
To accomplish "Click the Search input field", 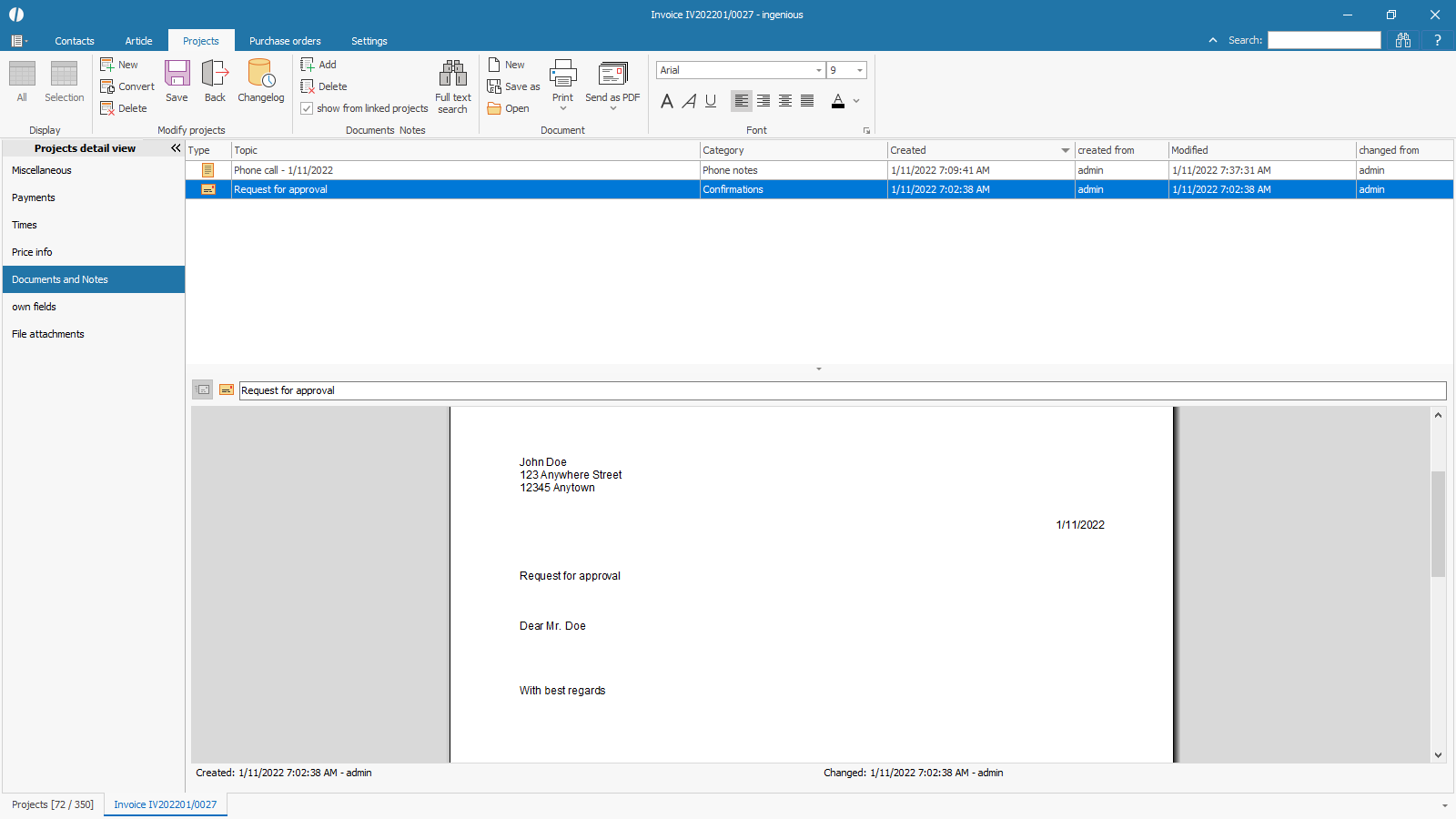I will pyautogui.click(x=1324, y=40).
